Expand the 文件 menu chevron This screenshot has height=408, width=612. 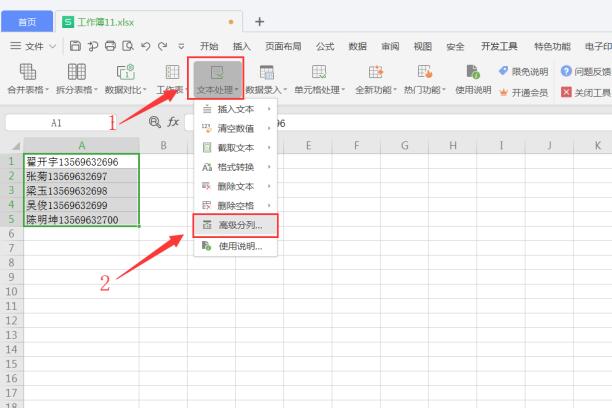tap(53, 46)
